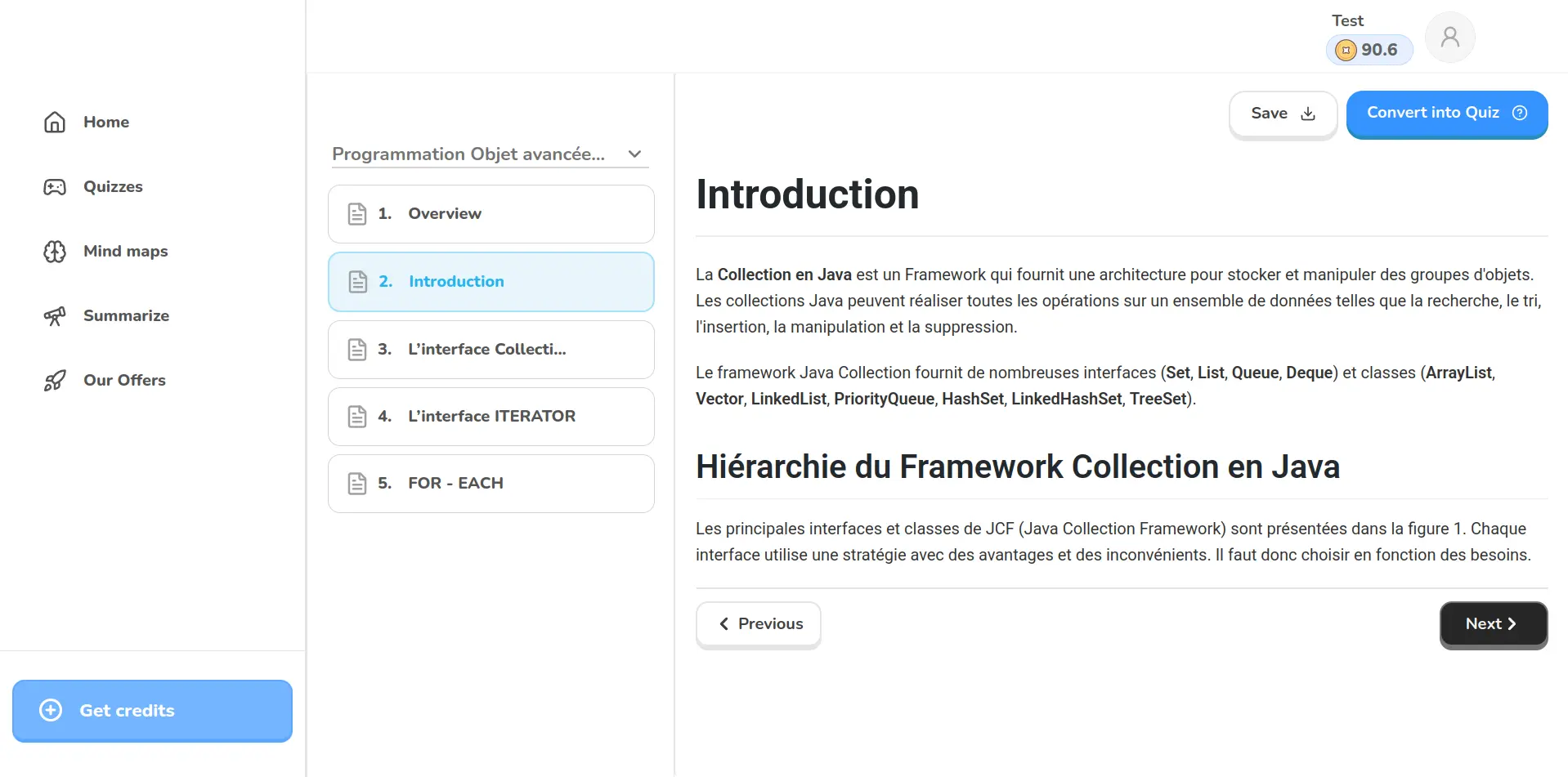Click the download icon in Save

[1308, 114]
